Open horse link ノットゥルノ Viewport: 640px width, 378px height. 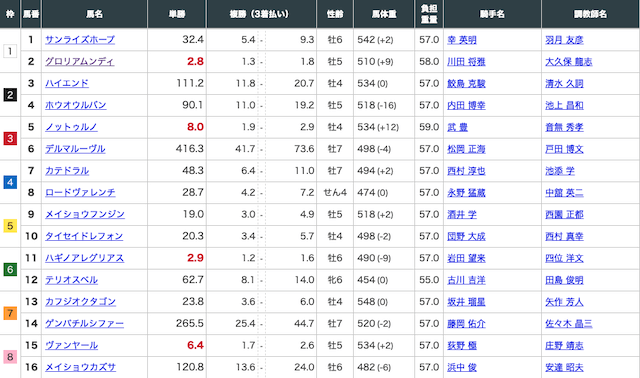[71, 127]
